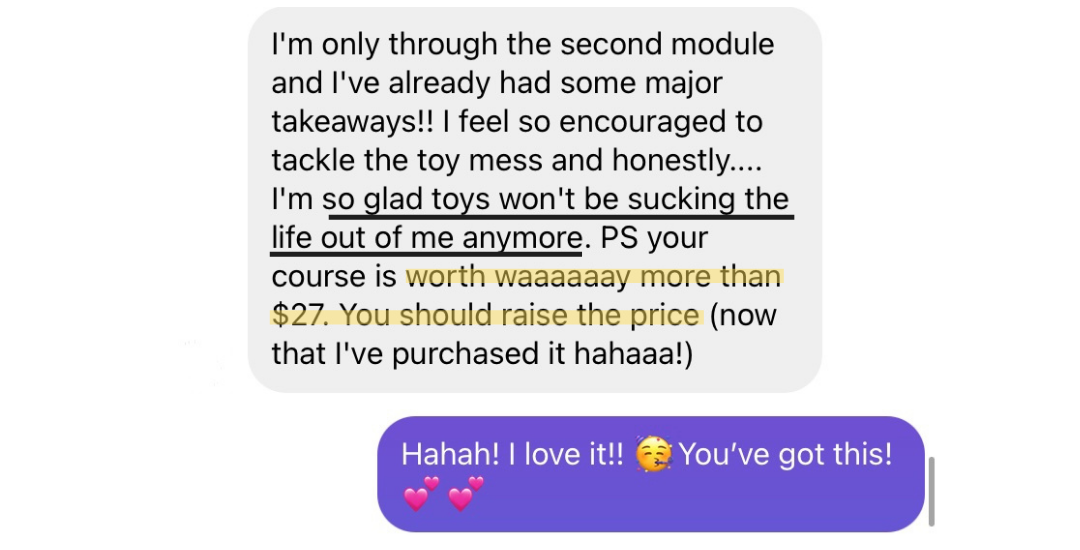Click the partying face emoji
The image size is (1080, 550).
tap(653, 454)
